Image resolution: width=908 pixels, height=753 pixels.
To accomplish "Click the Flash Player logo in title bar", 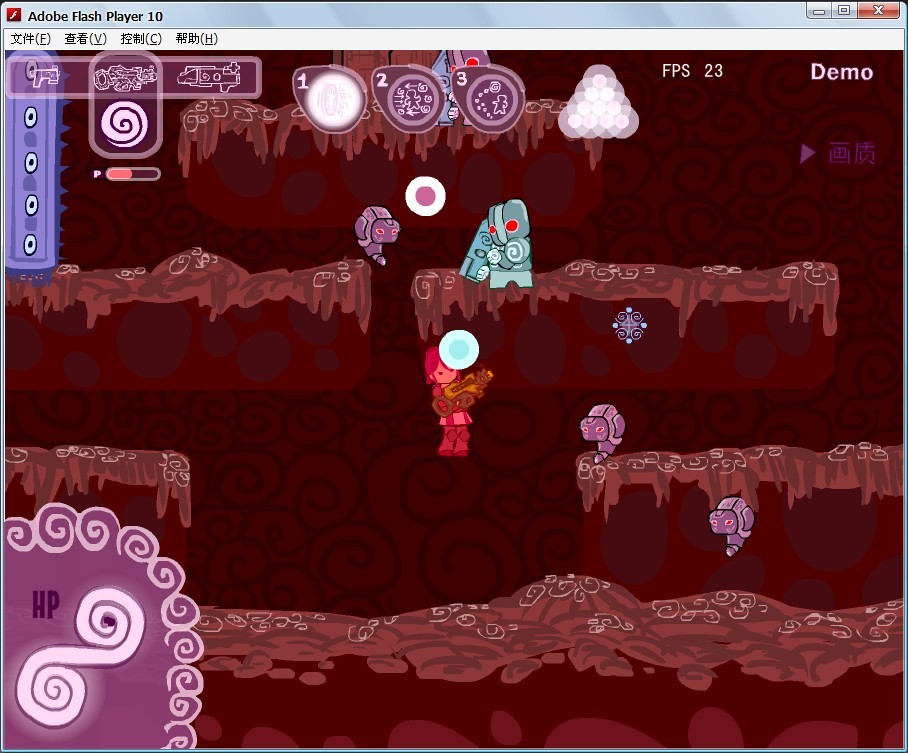I will point(14,16).
